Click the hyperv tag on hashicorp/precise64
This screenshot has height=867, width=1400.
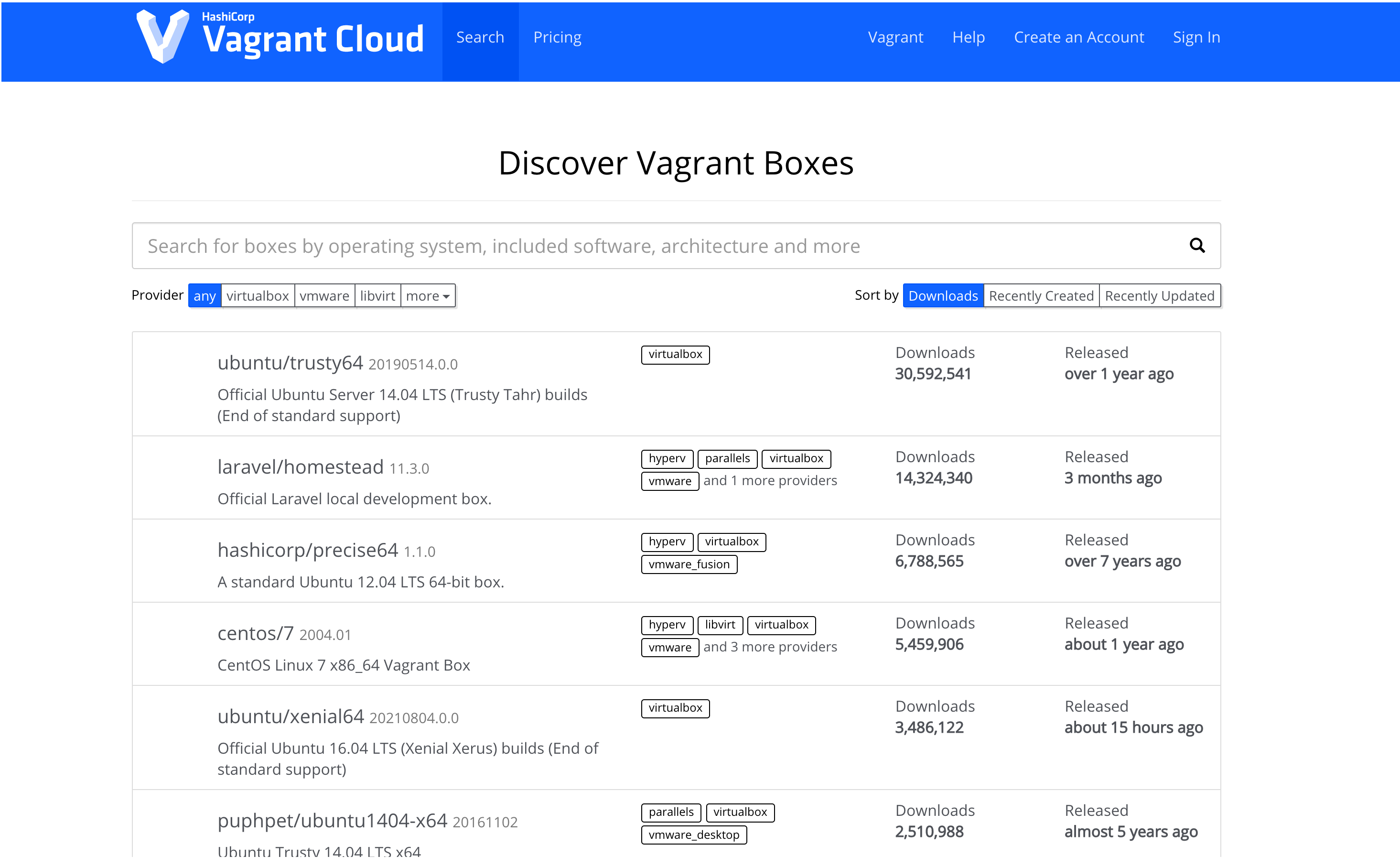pos(667,542)
